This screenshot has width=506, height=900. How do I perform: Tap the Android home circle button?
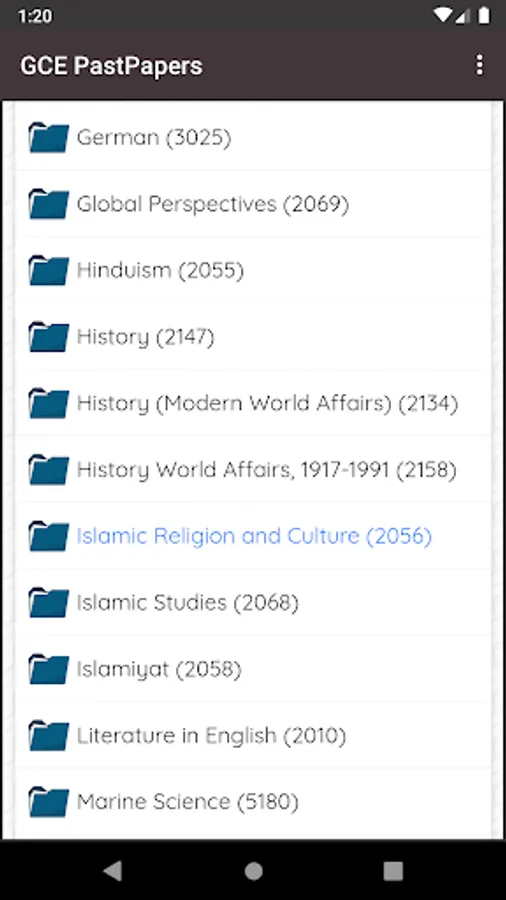253,871
